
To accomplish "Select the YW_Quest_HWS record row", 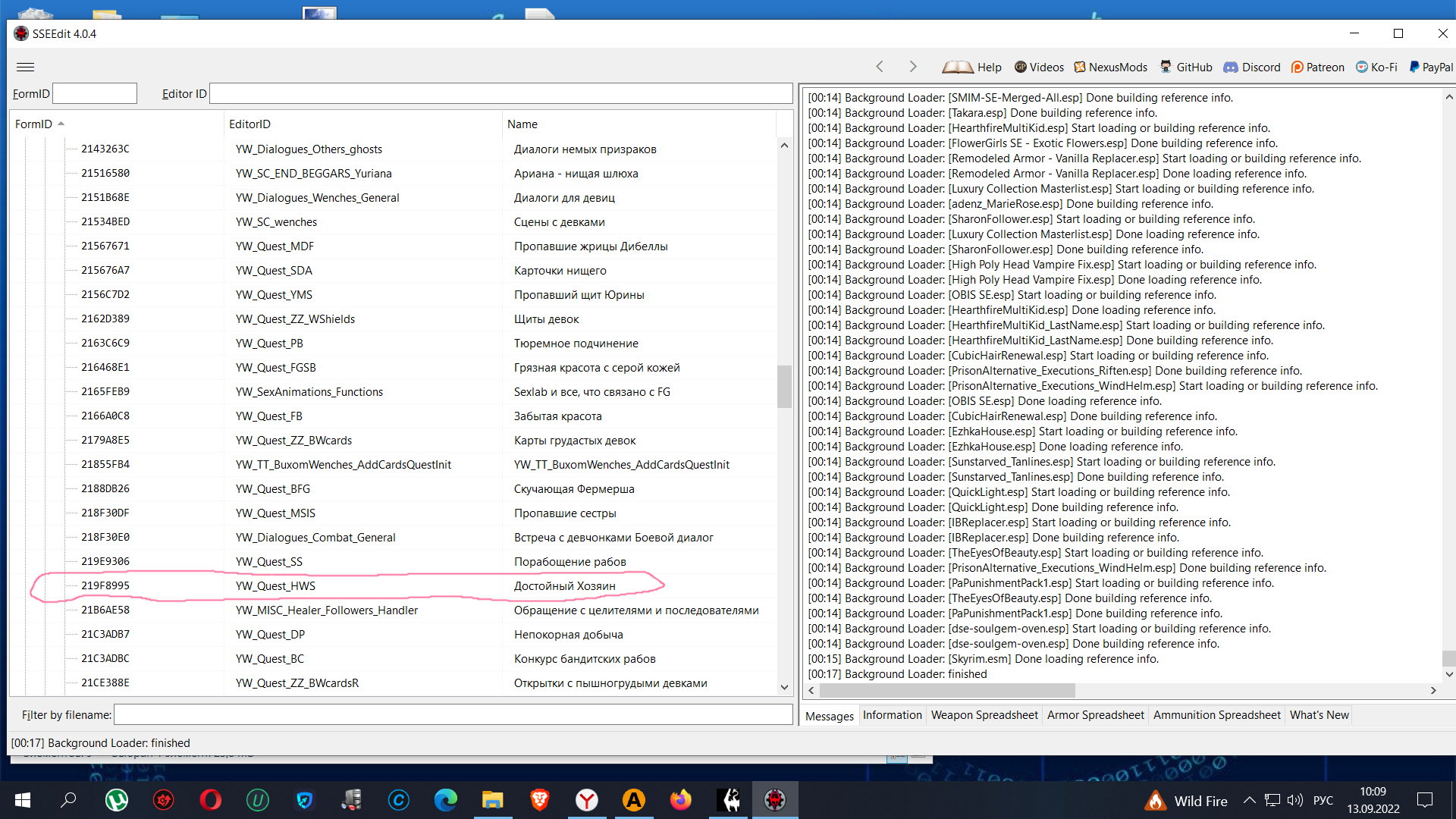I will pyautogui.click(x=275, y=586).
